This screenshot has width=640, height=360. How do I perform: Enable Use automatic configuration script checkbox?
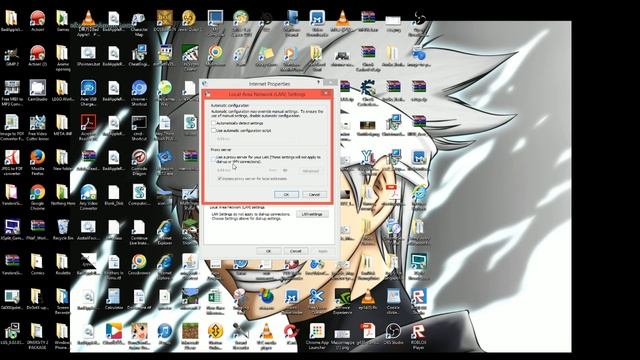[213, 131]
